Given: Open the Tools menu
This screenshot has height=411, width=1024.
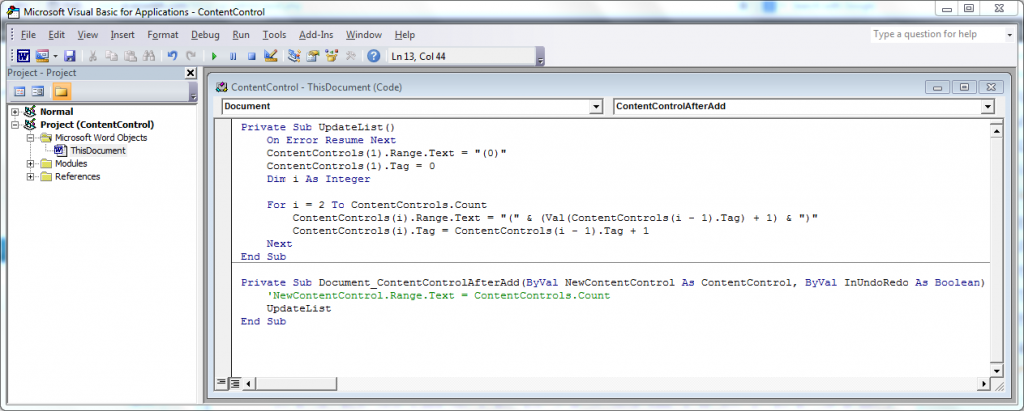Looking at the screenshot, I should [274, 35].
